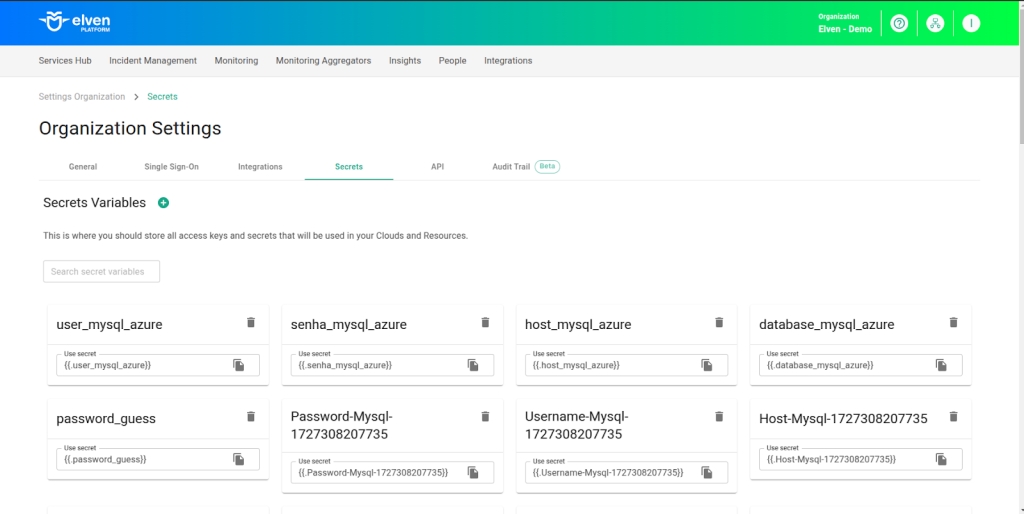
Task: Go to Settings Organization breadcrumb link
Action: coord(82,97)
